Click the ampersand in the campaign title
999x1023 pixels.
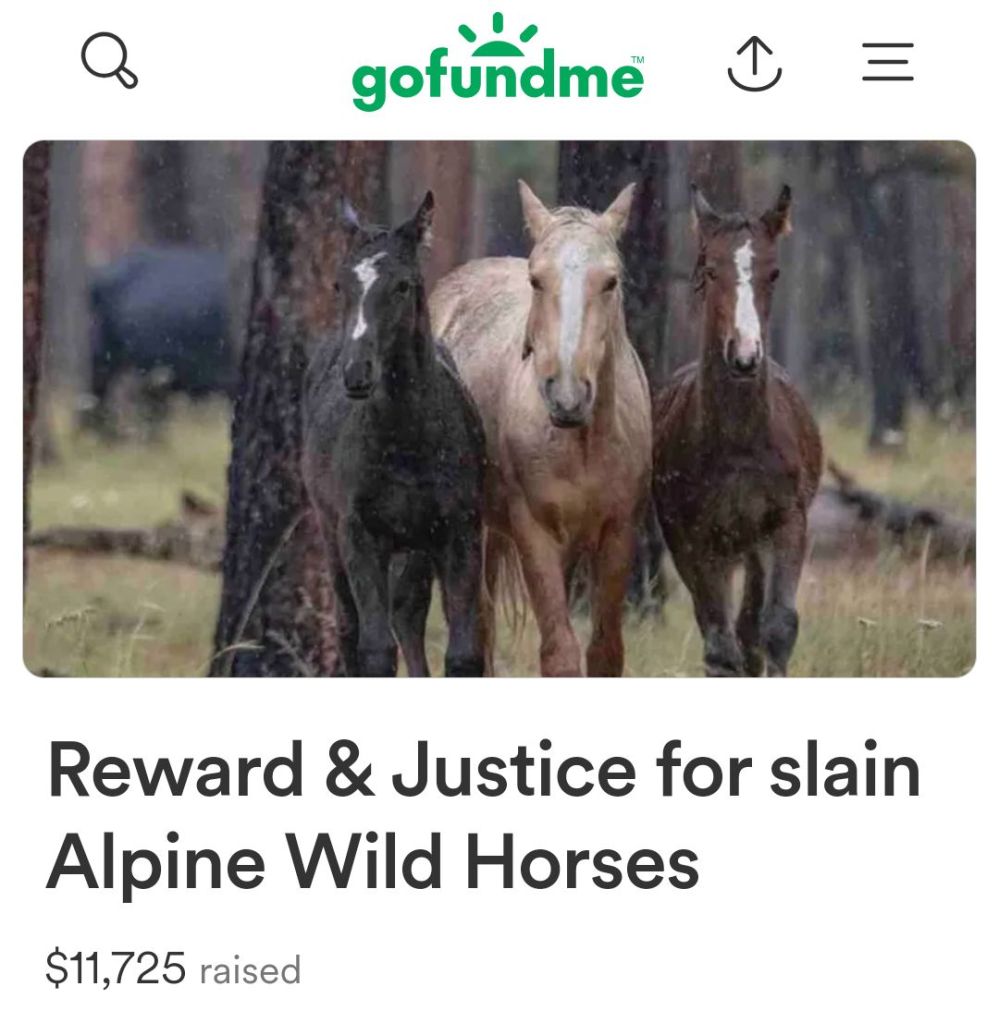point(348,768)
